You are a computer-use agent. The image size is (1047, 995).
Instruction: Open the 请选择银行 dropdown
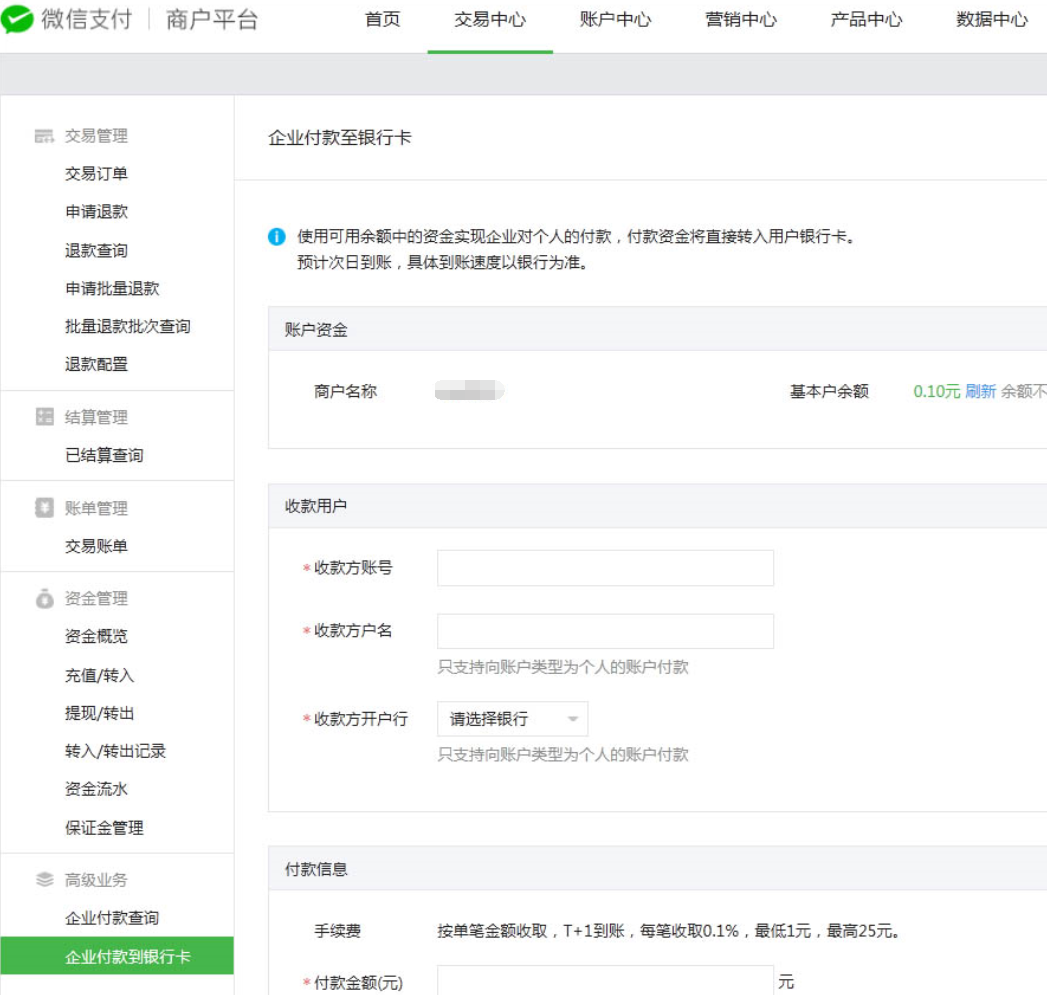click(x=512, y=719)
